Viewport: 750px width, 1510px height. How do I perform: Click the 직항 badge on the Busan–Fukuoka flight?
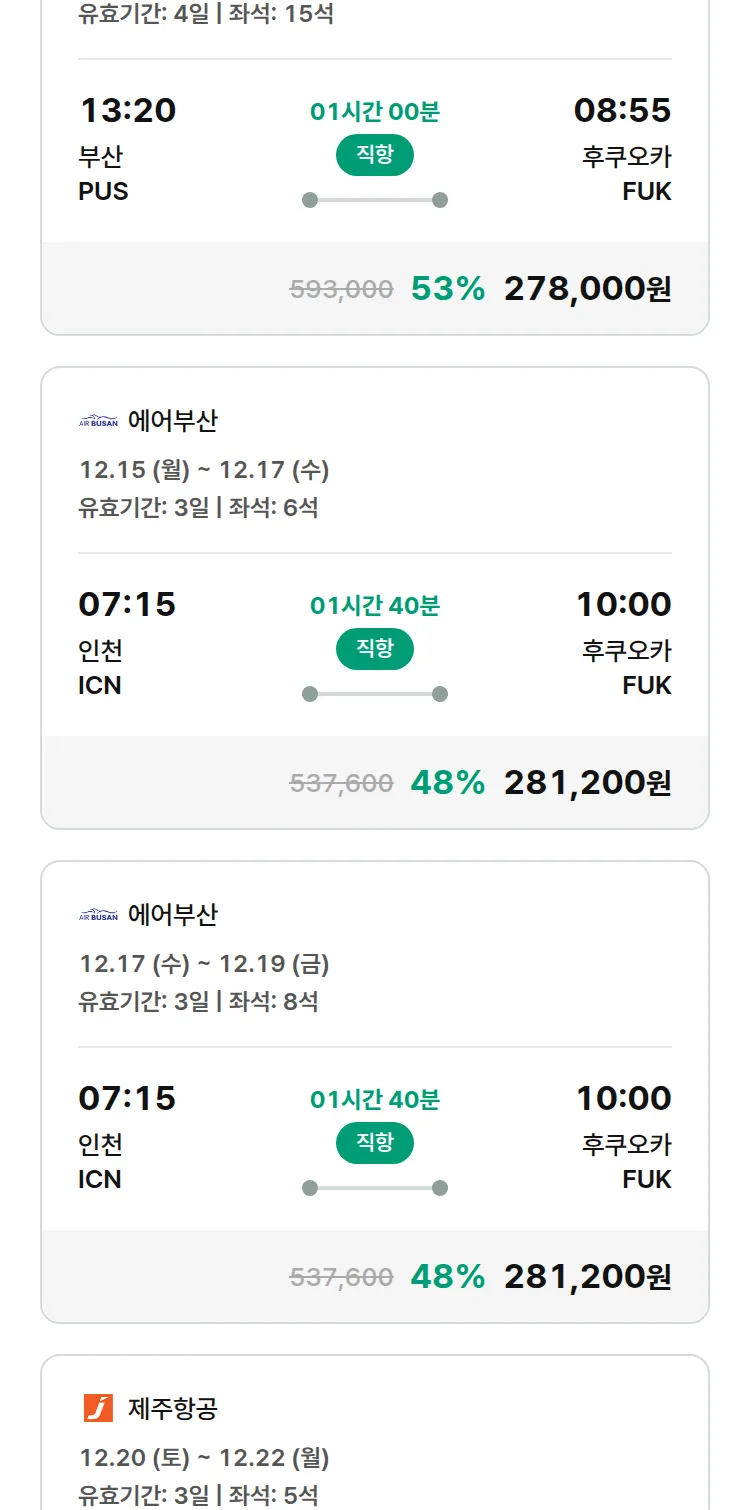[374, 155]
